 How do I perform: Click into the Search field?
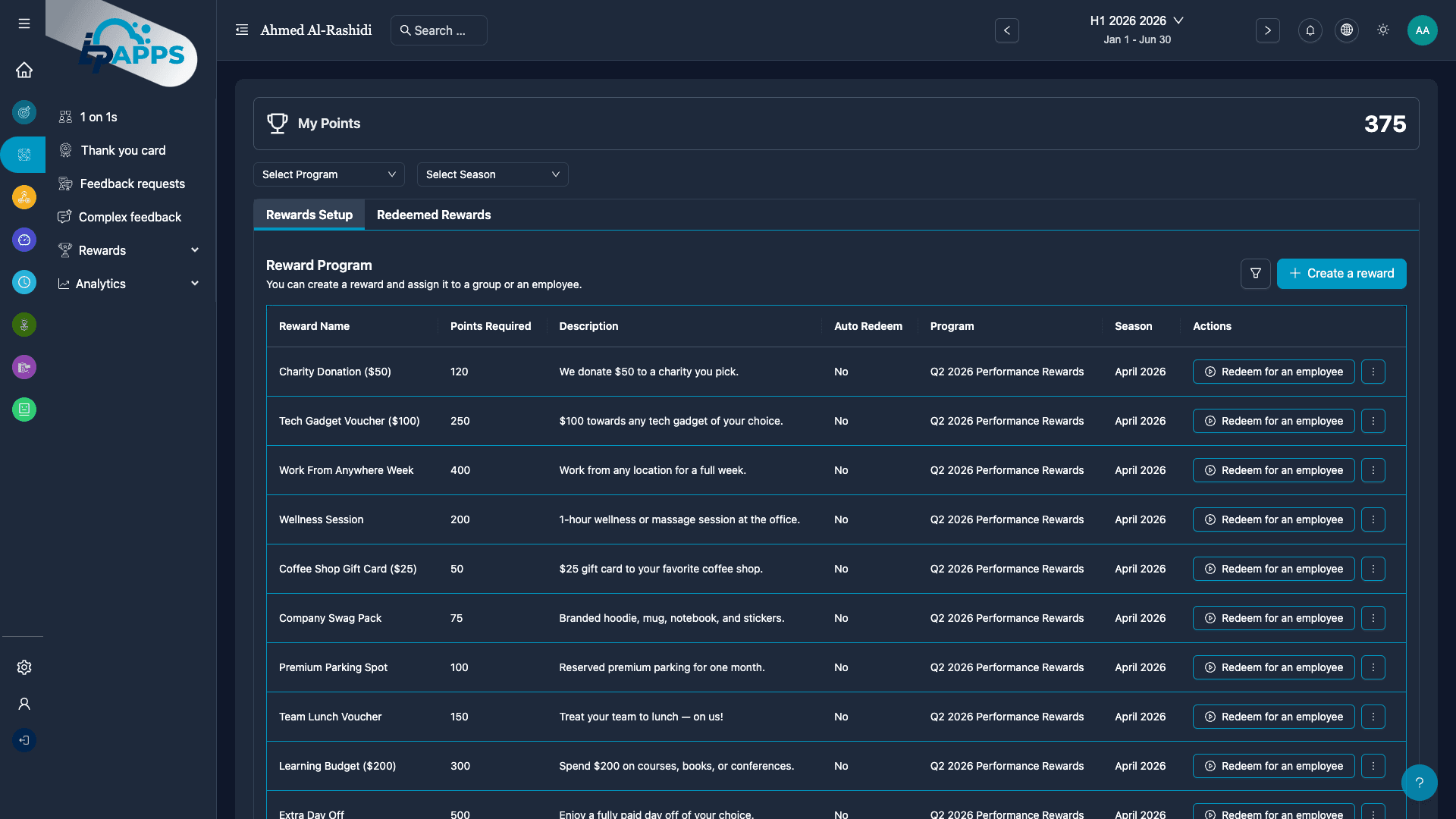click(439, 30)
